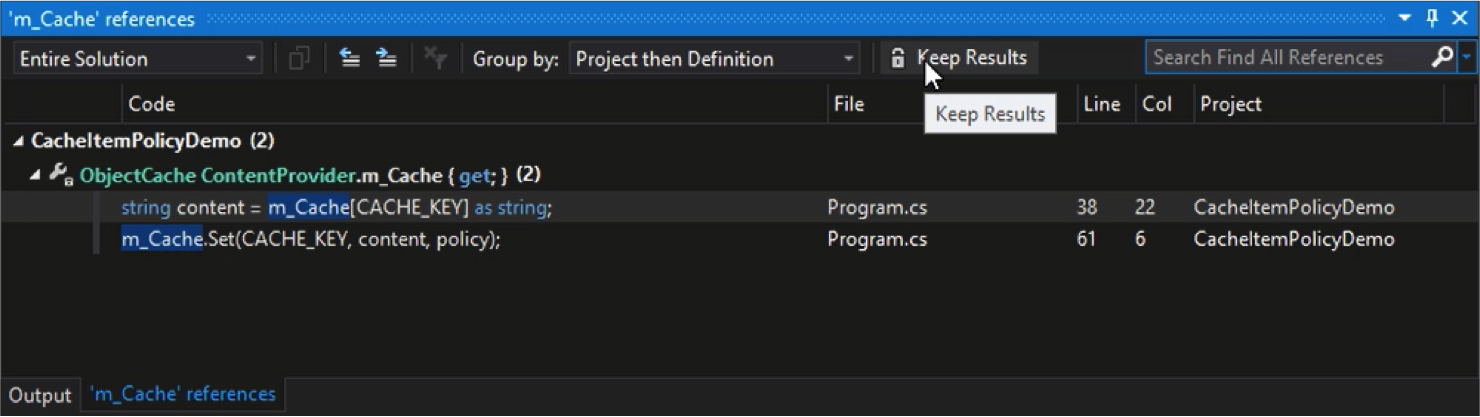Open the Entire Solution scope dropdown
This screenshot has height=417, width=1480.
(x=138, y=59)
